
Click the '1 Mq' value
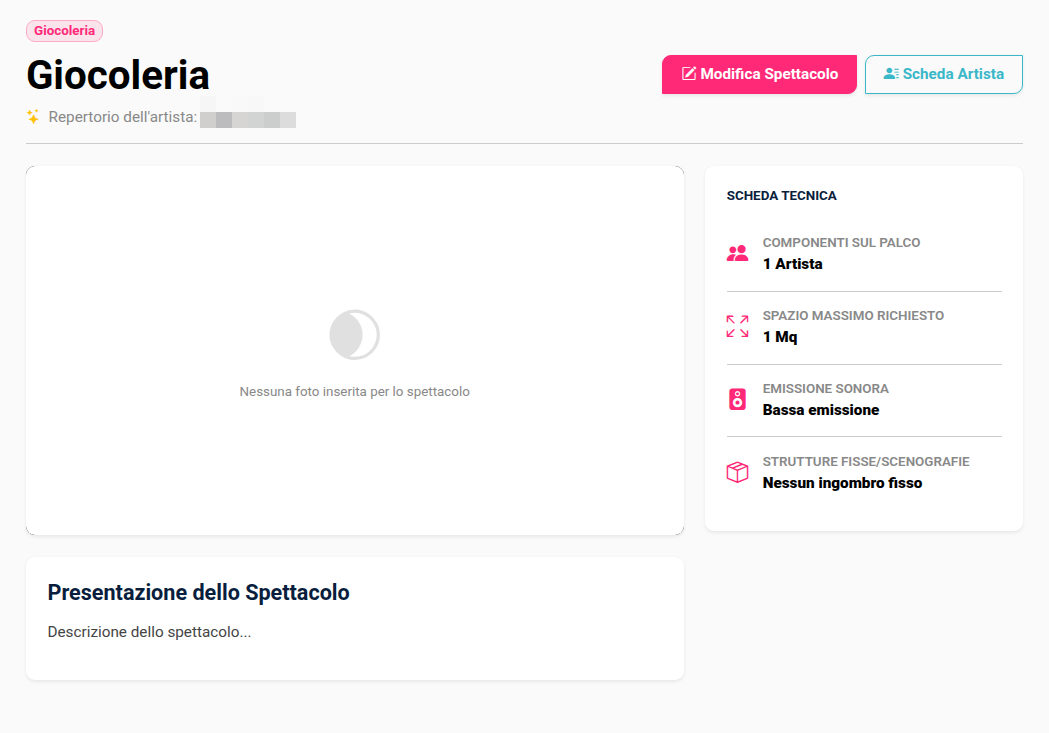[780, 337]
